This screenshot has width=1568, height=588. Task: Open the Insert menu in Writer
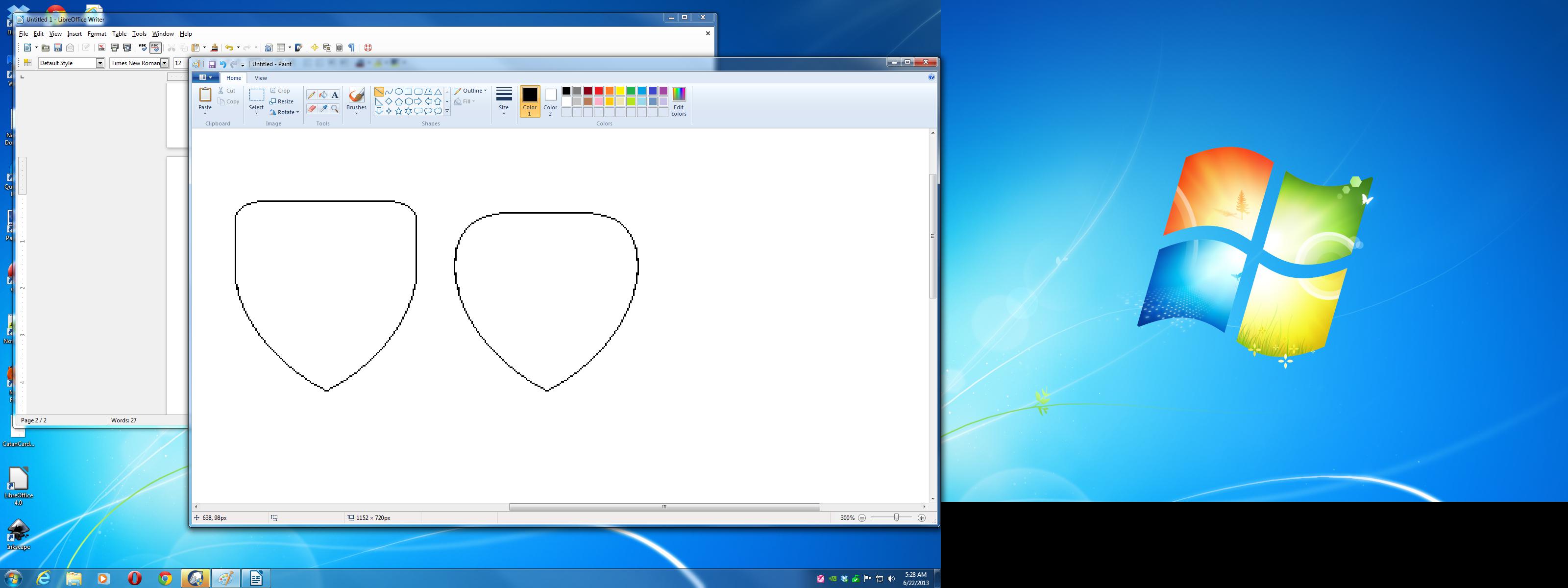tap(74, 34)
